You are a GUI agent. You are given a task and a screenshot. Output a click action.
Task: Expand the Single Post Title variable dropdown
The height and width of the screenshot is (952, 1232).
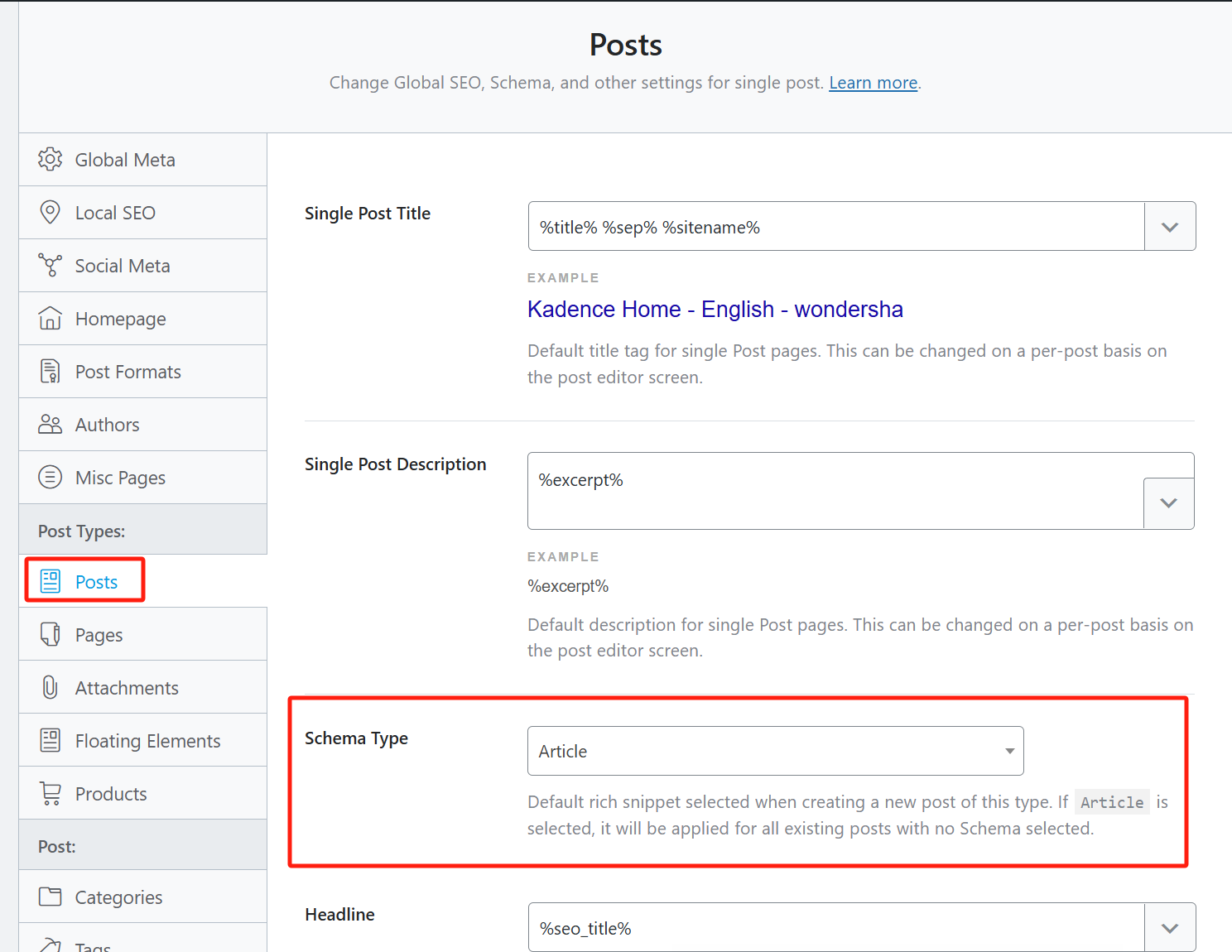point(1169,227)
